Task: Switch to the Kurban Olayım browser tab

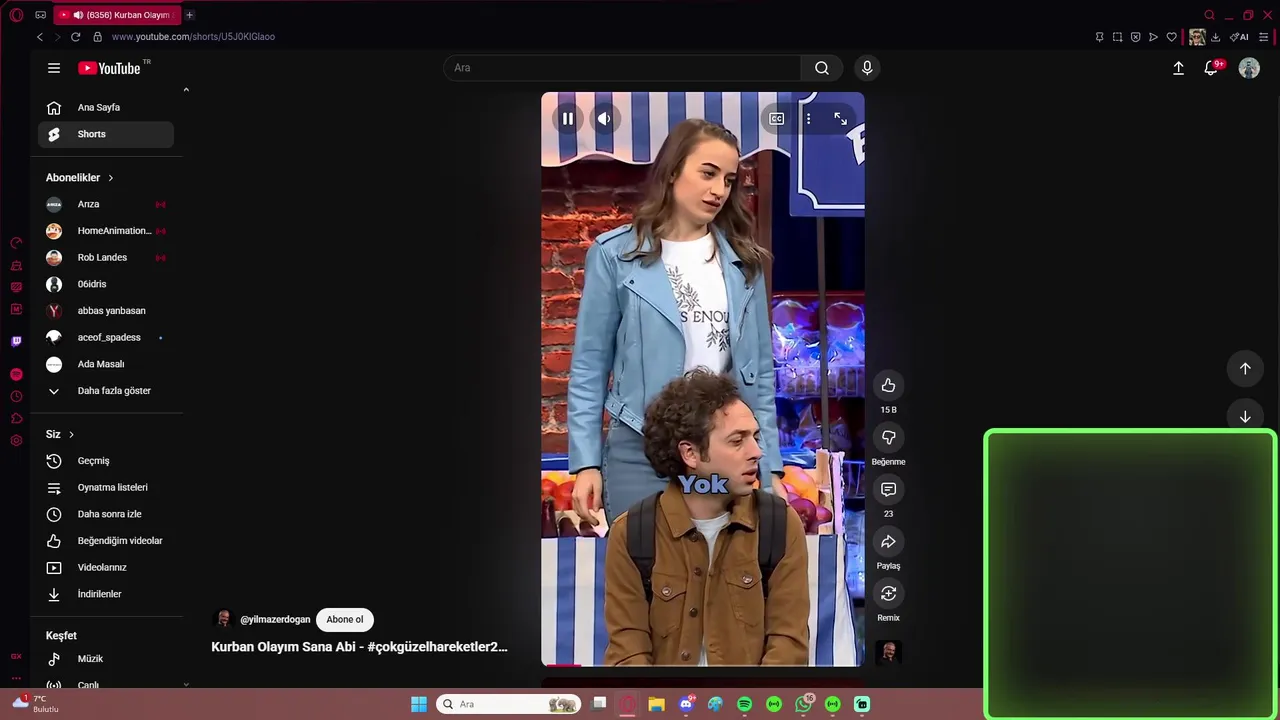Action: (x=118, y=15)
